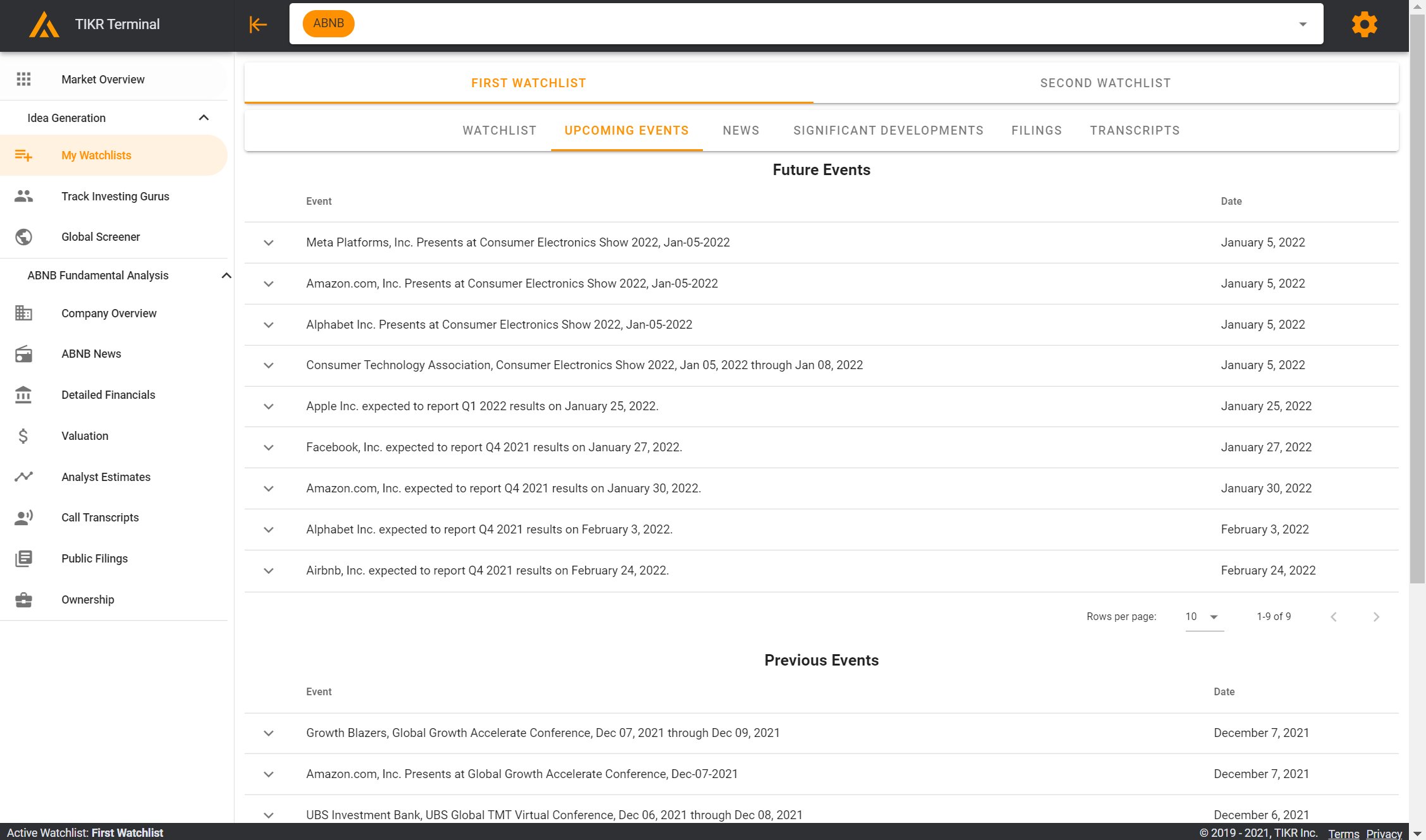The height and width of the screenshot is (840, 1426).
Task: Click the Future Events Event column header
Action: coord(319,202)
